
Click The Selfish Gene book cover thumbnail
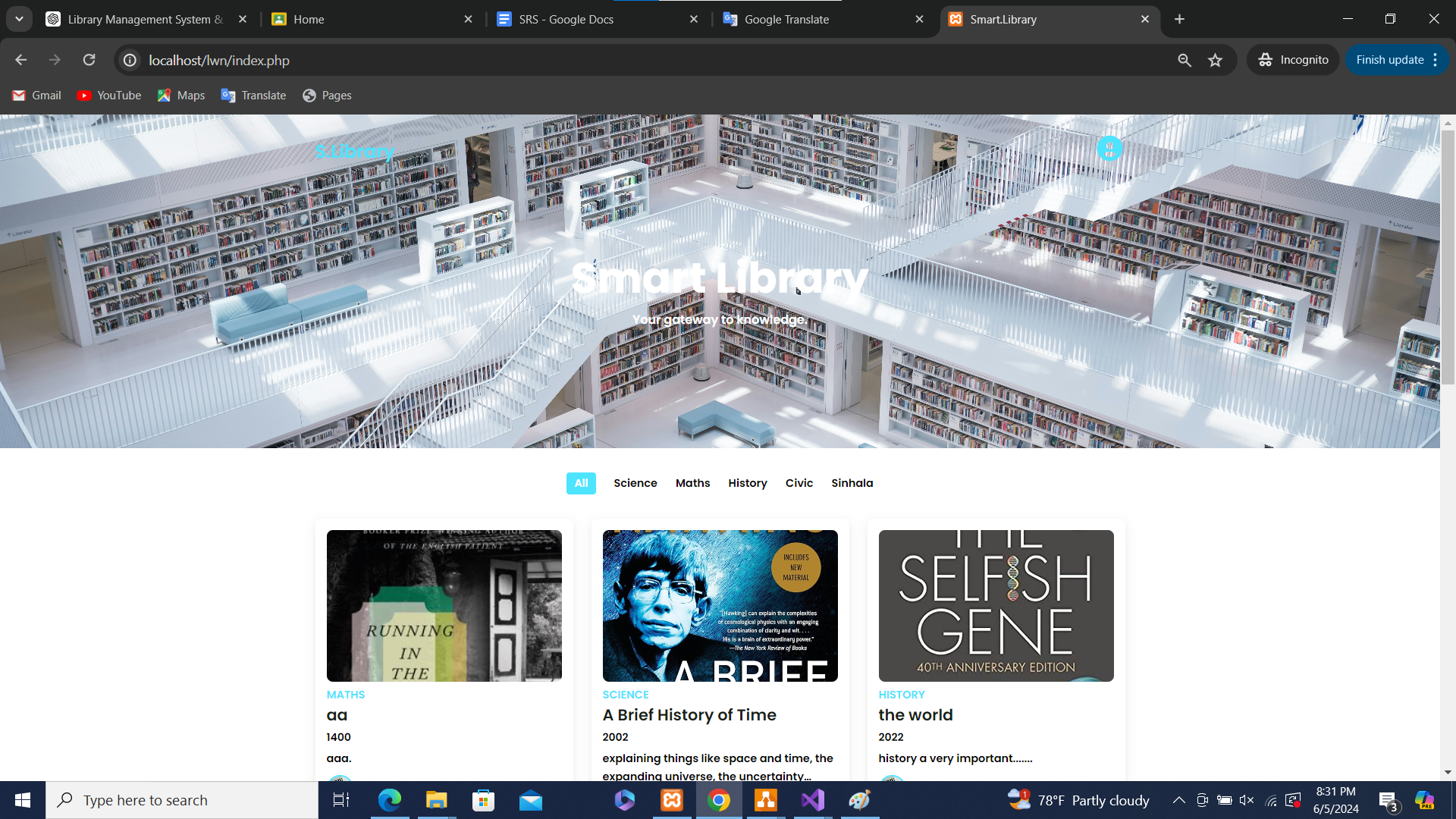[996, 605]
